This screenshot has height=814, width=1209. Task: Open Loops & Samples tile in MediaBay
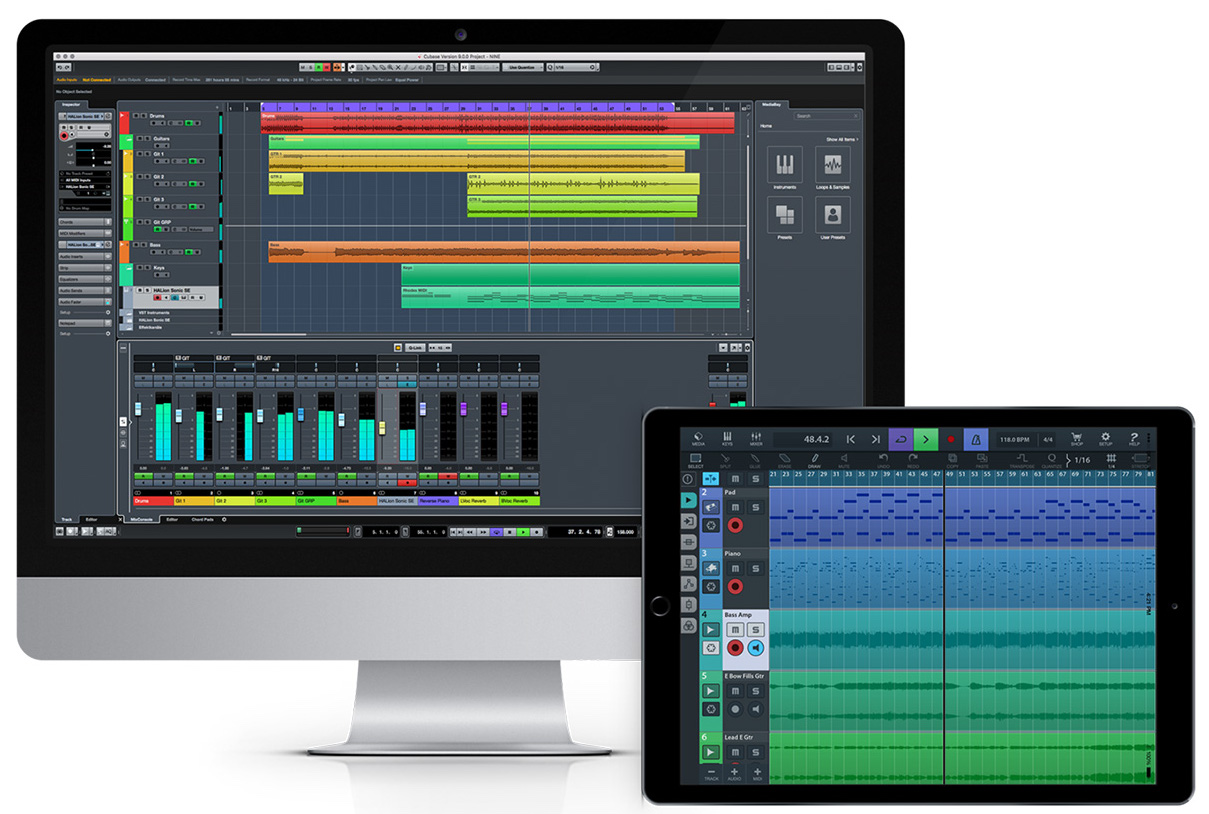click(x=833, y=164)
